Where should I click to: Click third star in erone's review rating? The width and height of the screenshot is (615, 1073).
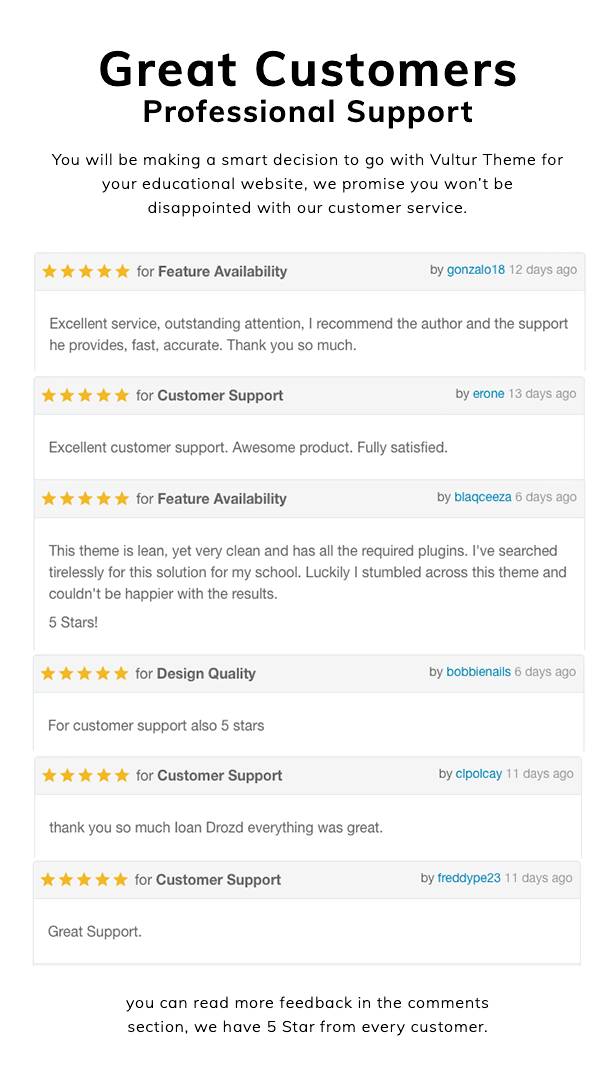[x=86, y=395]
